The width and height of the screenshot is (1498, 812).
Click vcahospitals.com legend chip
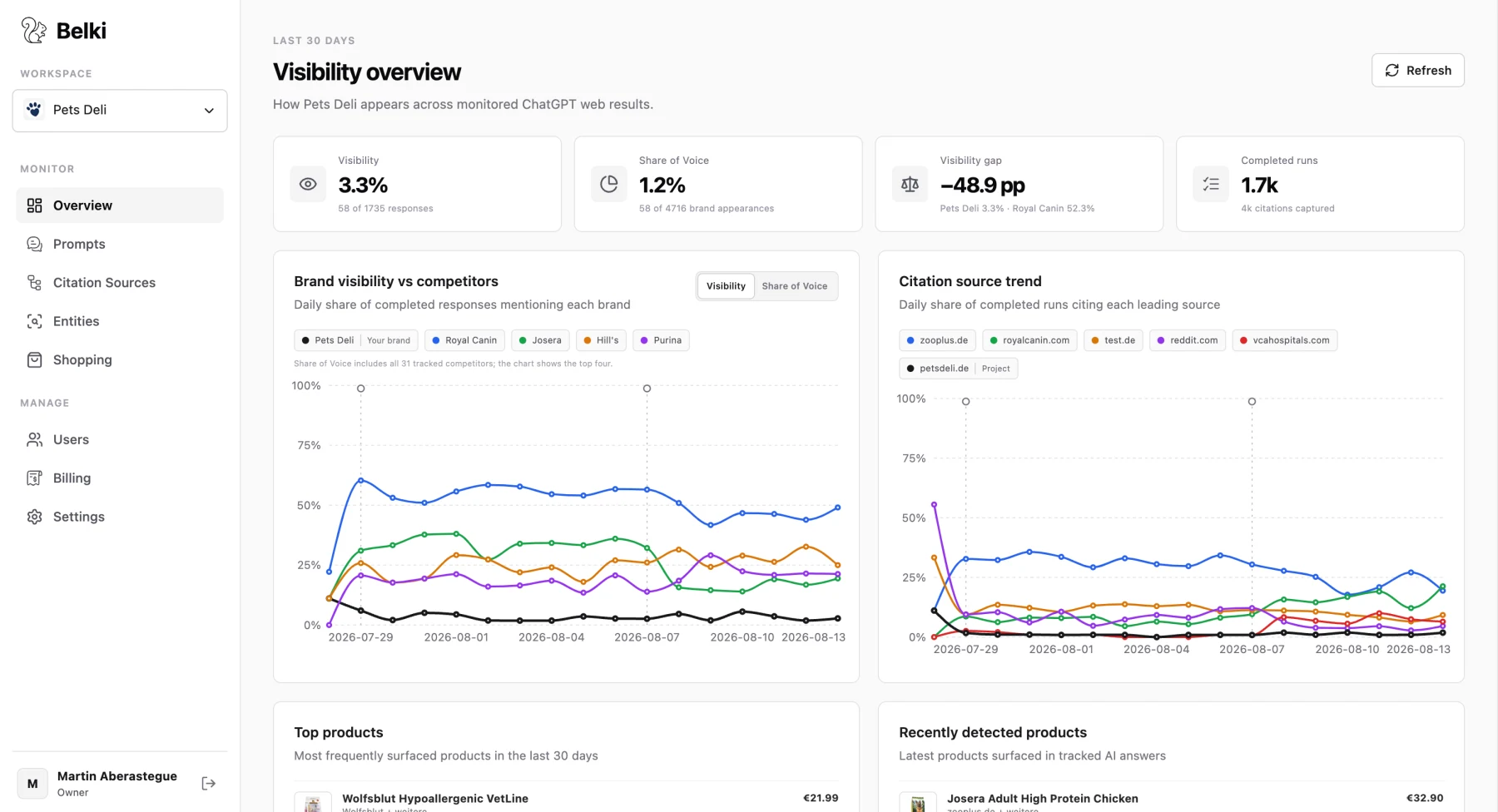click(1285, 340)
